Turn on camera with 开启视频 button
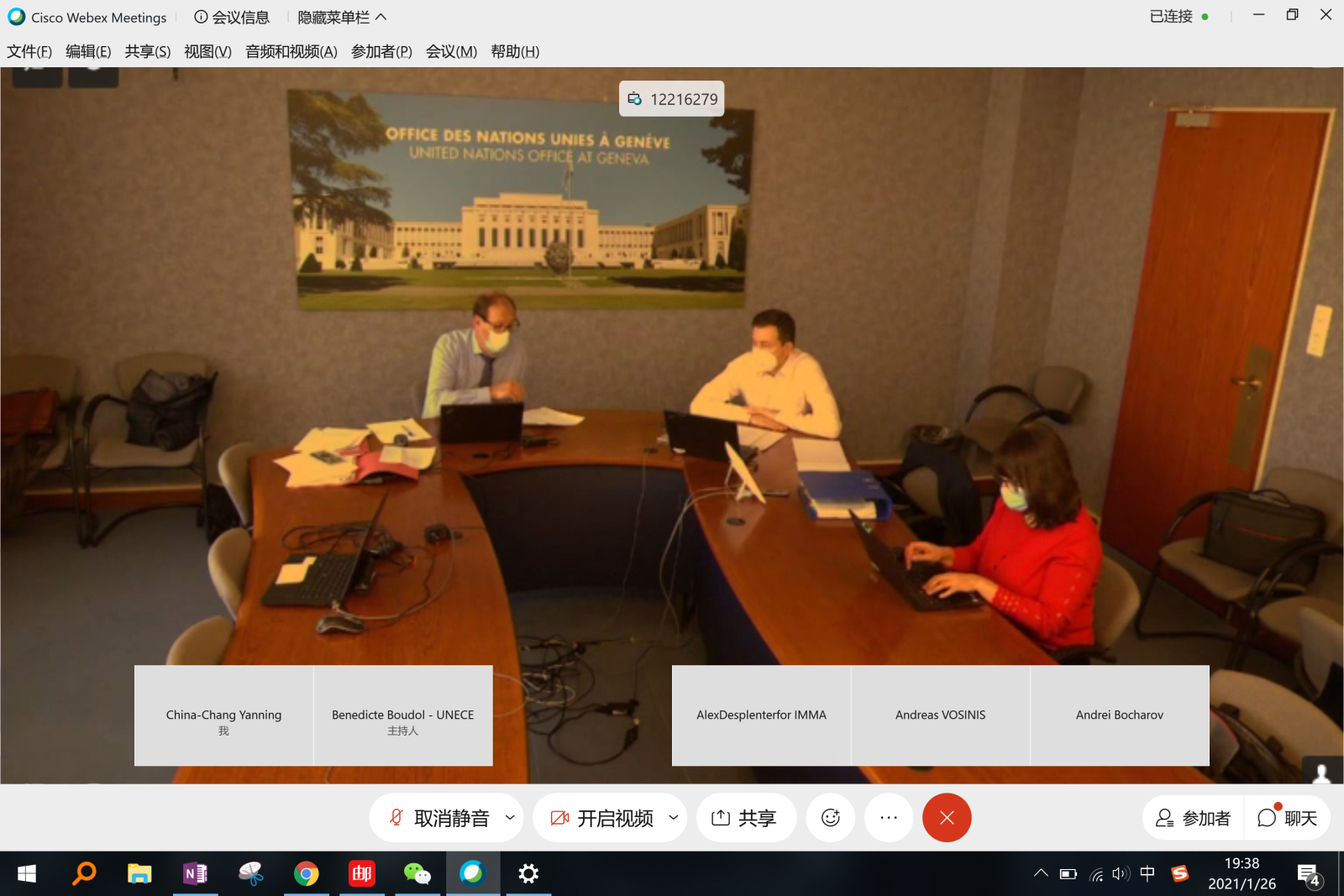The width and height of the screenshot is (1344, 896). [x=601, y=818]
